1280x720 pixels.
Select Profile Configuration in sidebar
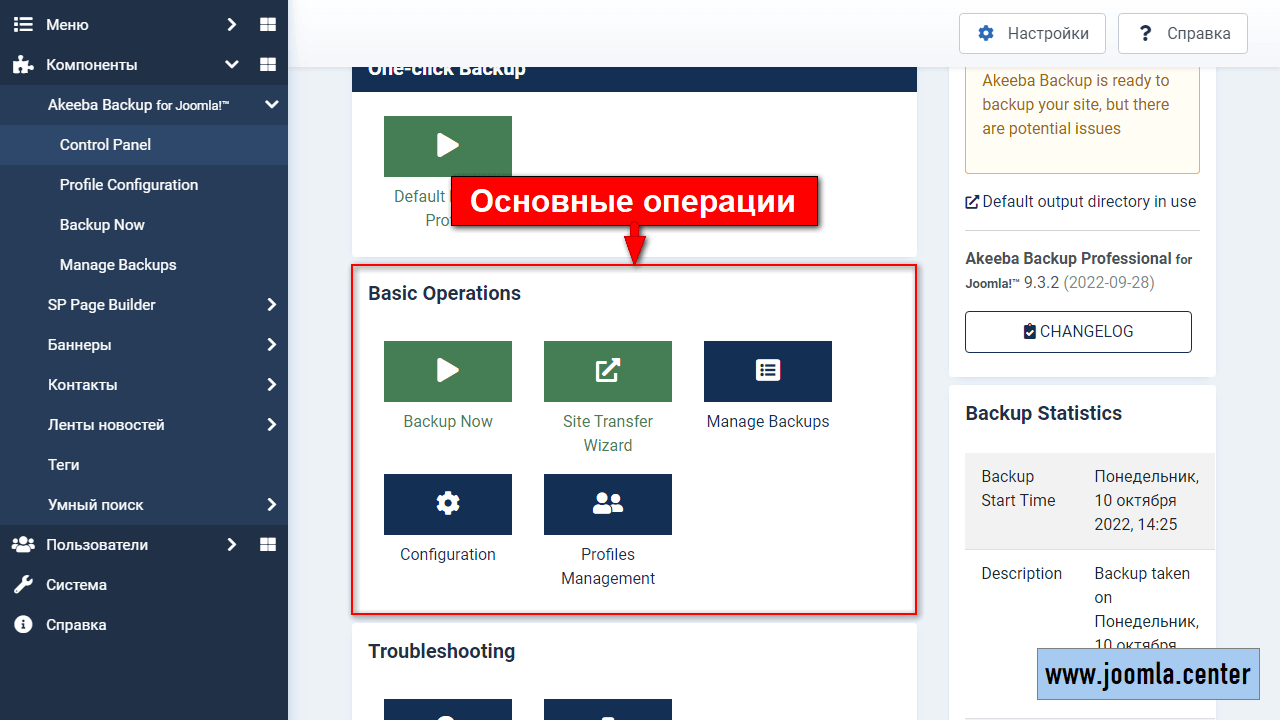[129, 184]
